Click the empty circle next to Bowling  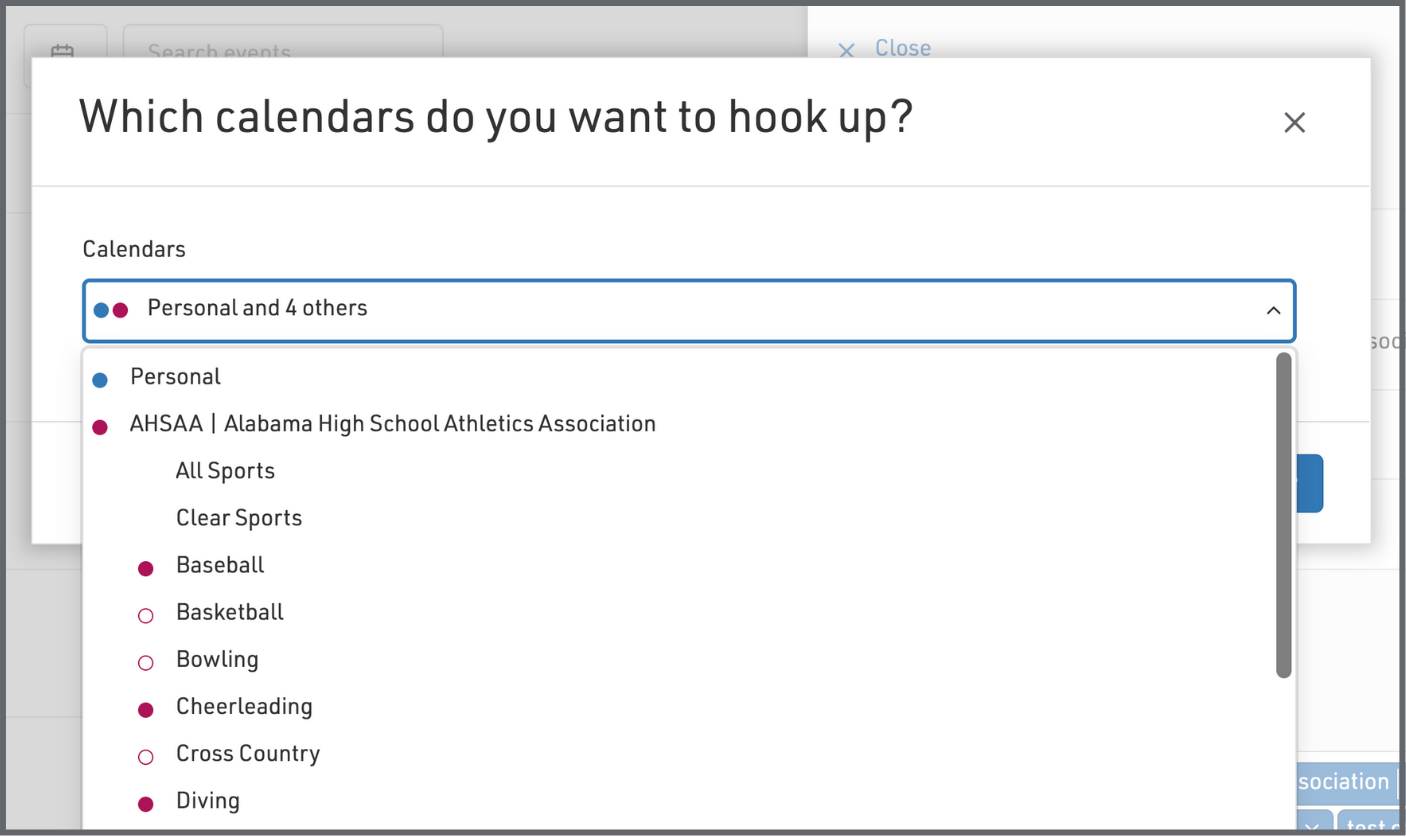click(146, 662)
